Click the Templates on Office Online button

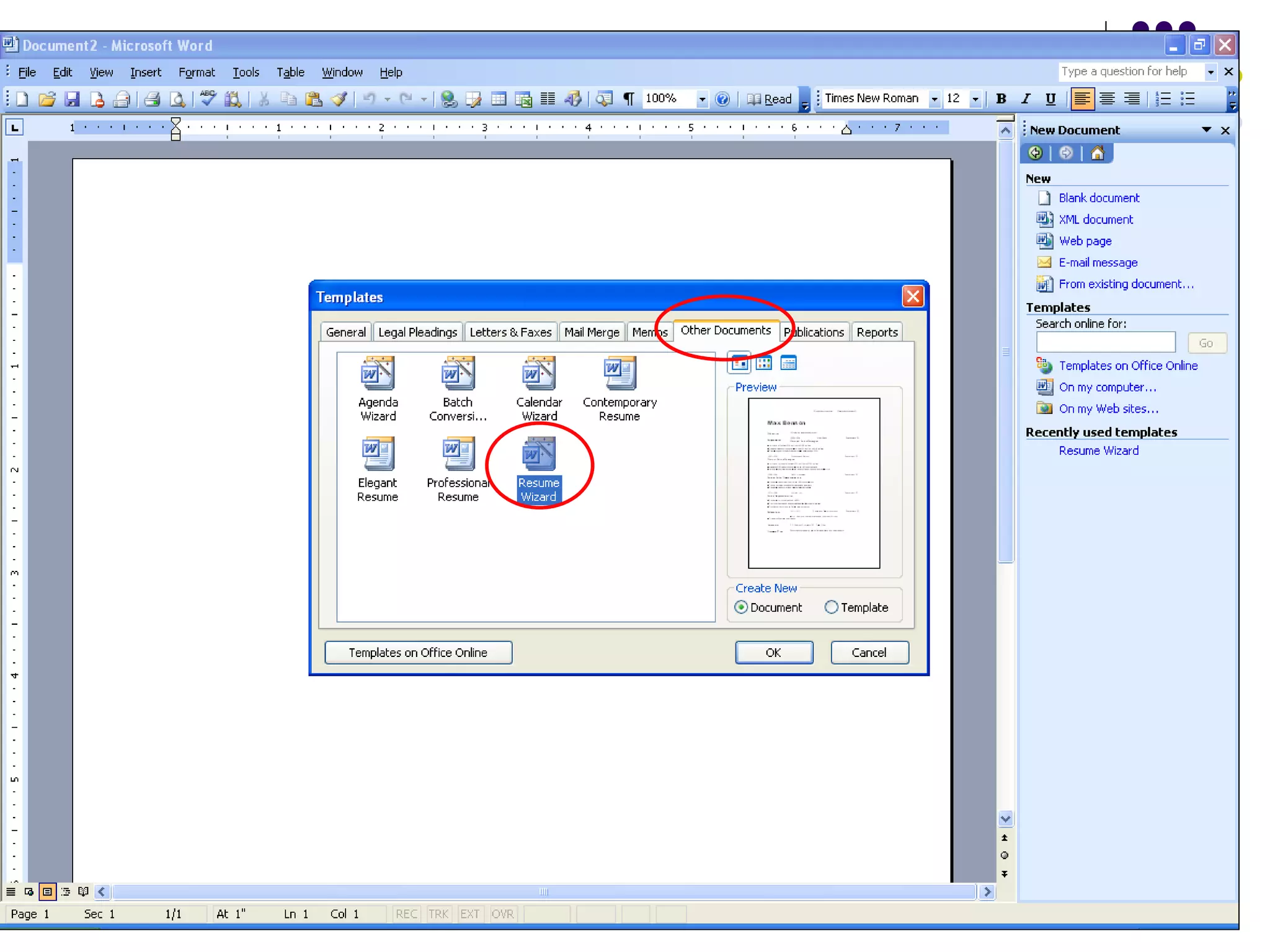pos(418,653)
